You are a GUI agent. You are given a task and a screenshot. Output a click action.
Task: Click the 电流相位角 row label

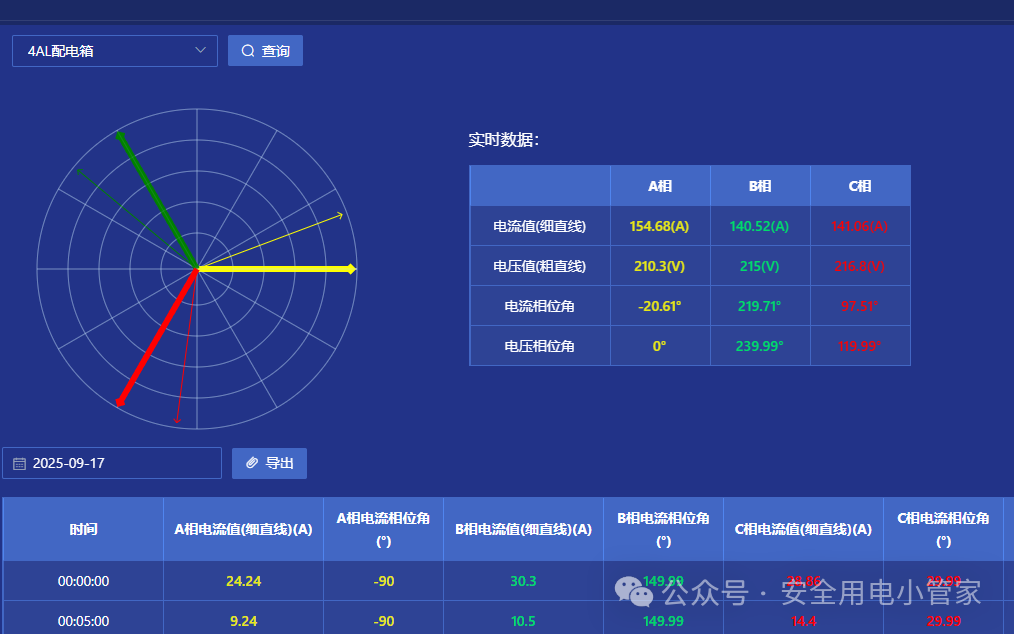click(x=539, y=307)
